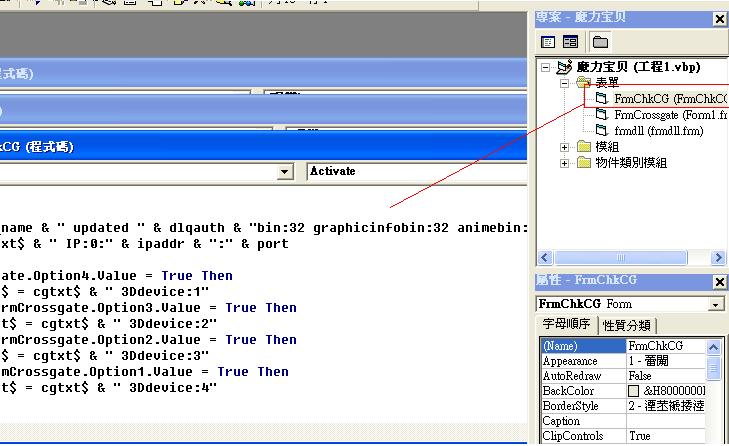Select the (Name) property row
729x446 pixels.
pos(623,346)
